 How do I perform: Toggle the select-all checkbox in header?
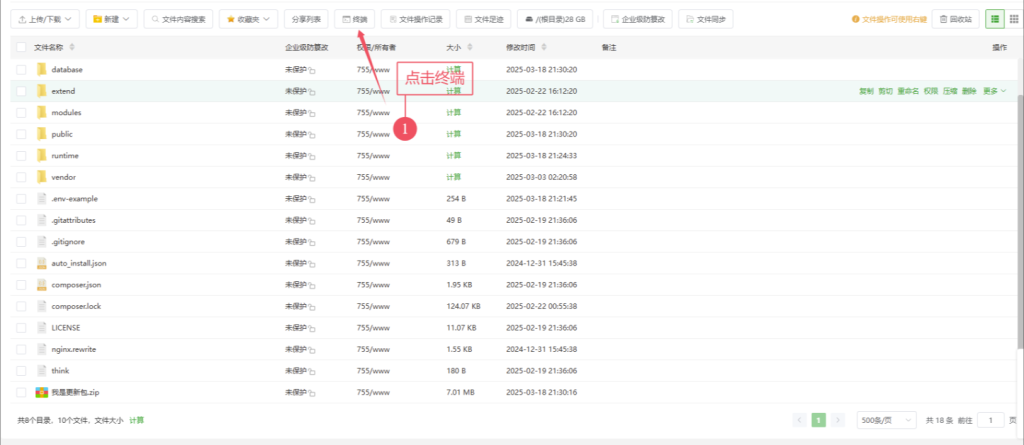pos(22,48)
